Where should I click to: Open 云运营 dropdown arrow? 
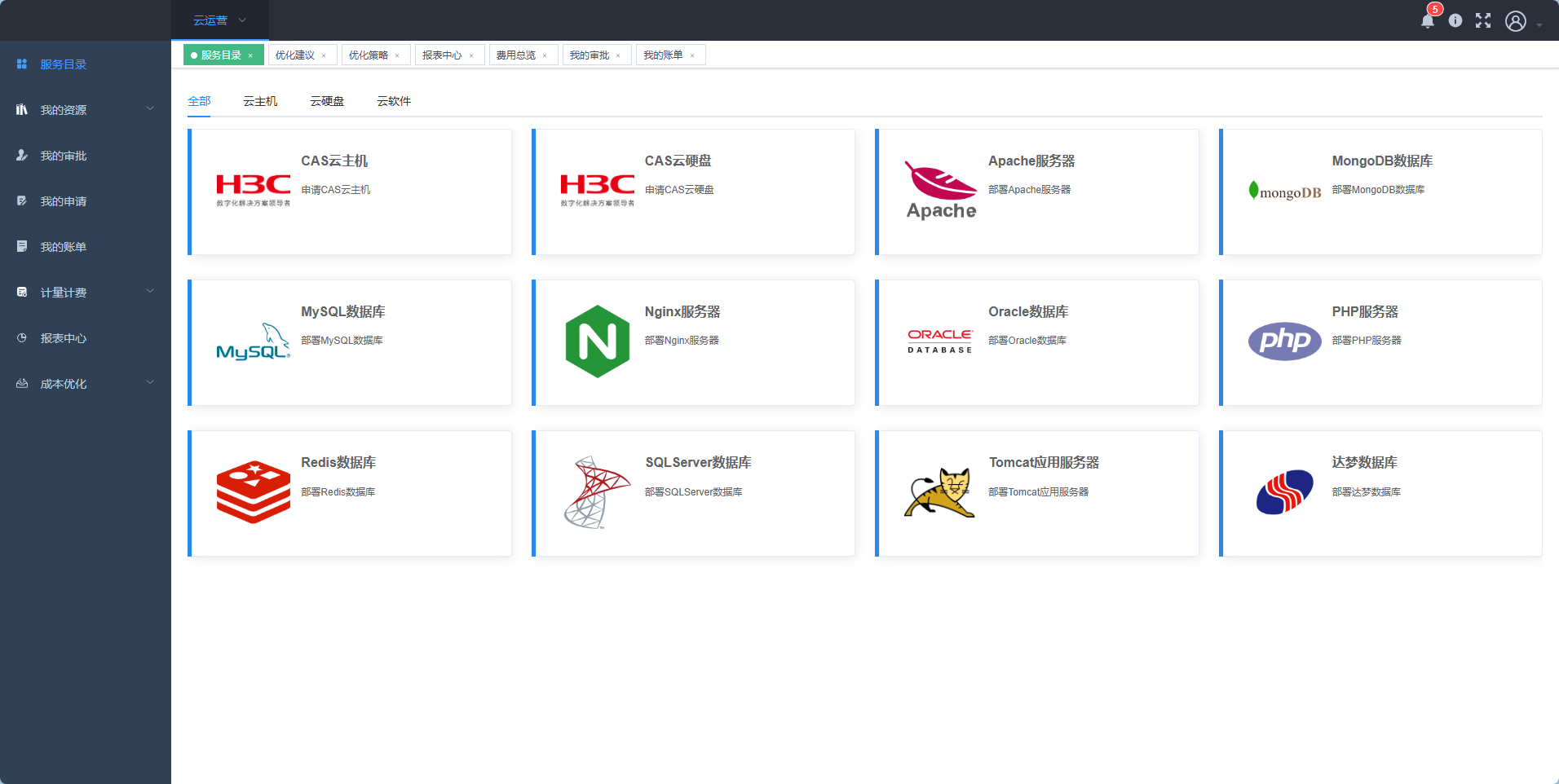pyautogui.click(x=242, y=20)
